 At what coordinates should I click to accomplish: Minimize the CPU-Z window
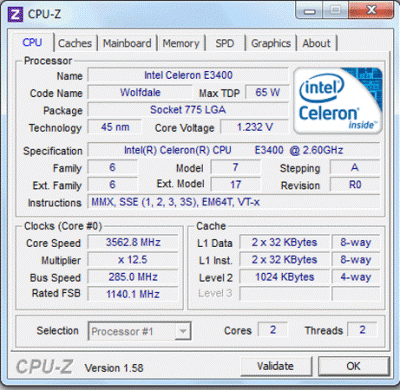[x=310, y=11]
